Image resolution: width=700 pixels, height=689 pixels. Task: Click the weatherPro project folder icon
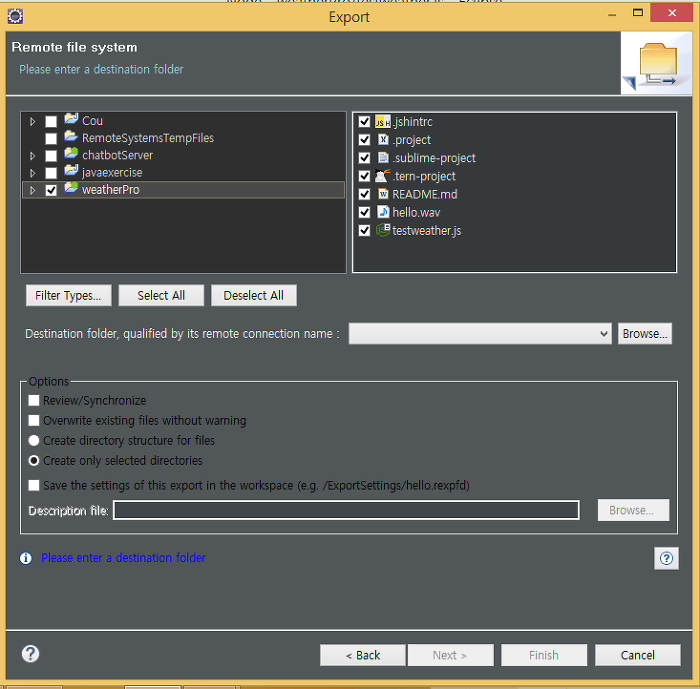tap(71, 188)
